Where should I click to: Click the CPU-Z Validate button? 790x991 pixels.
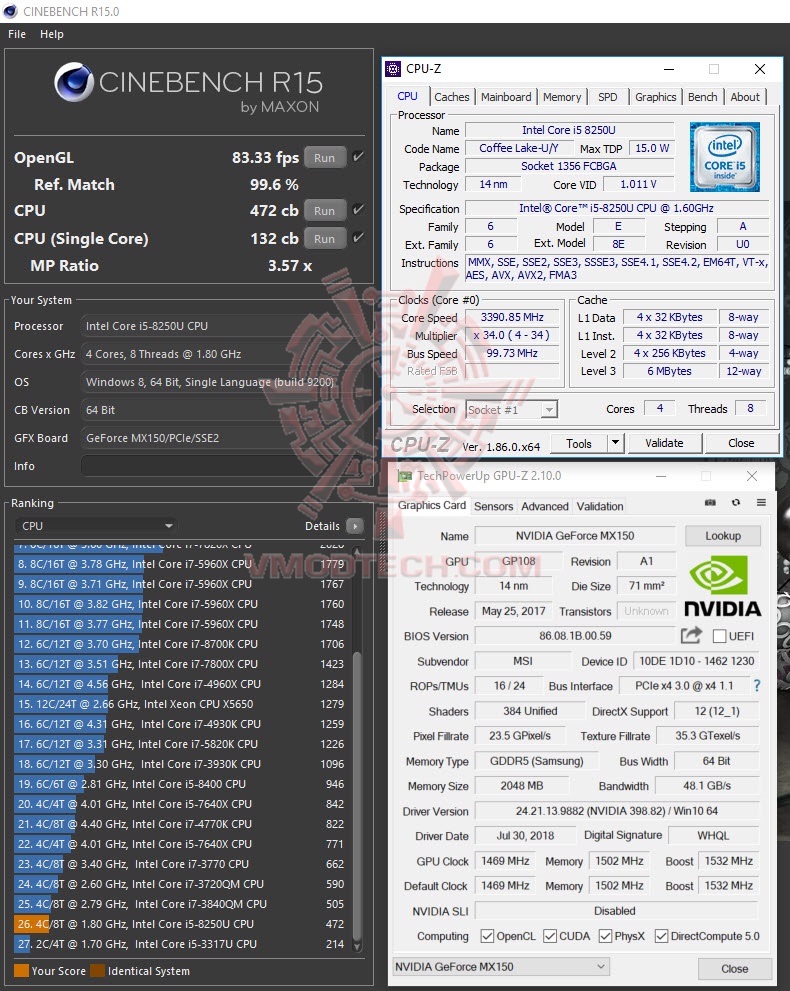point(664,443)
